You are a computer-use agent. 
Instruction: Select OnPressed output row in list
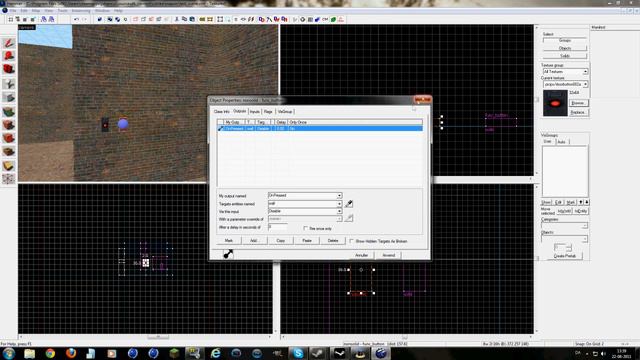point(320,129)
